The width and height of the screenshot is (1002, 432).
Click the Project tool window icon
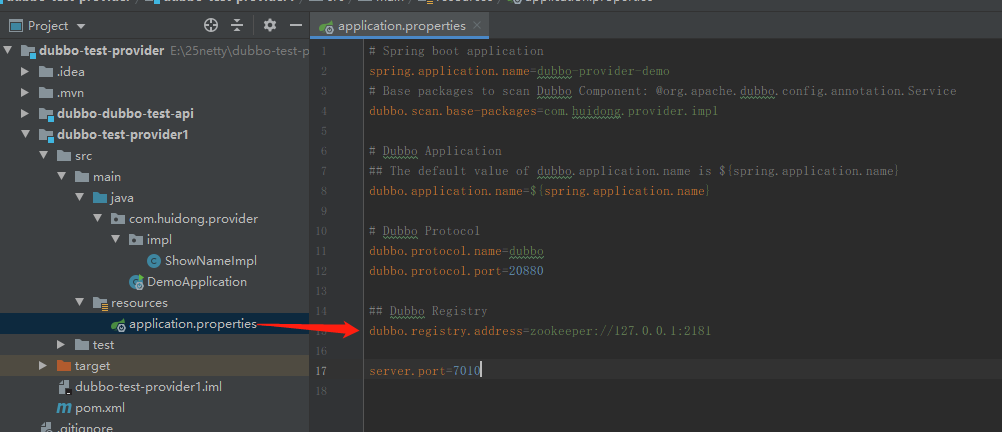coord(16,26)
